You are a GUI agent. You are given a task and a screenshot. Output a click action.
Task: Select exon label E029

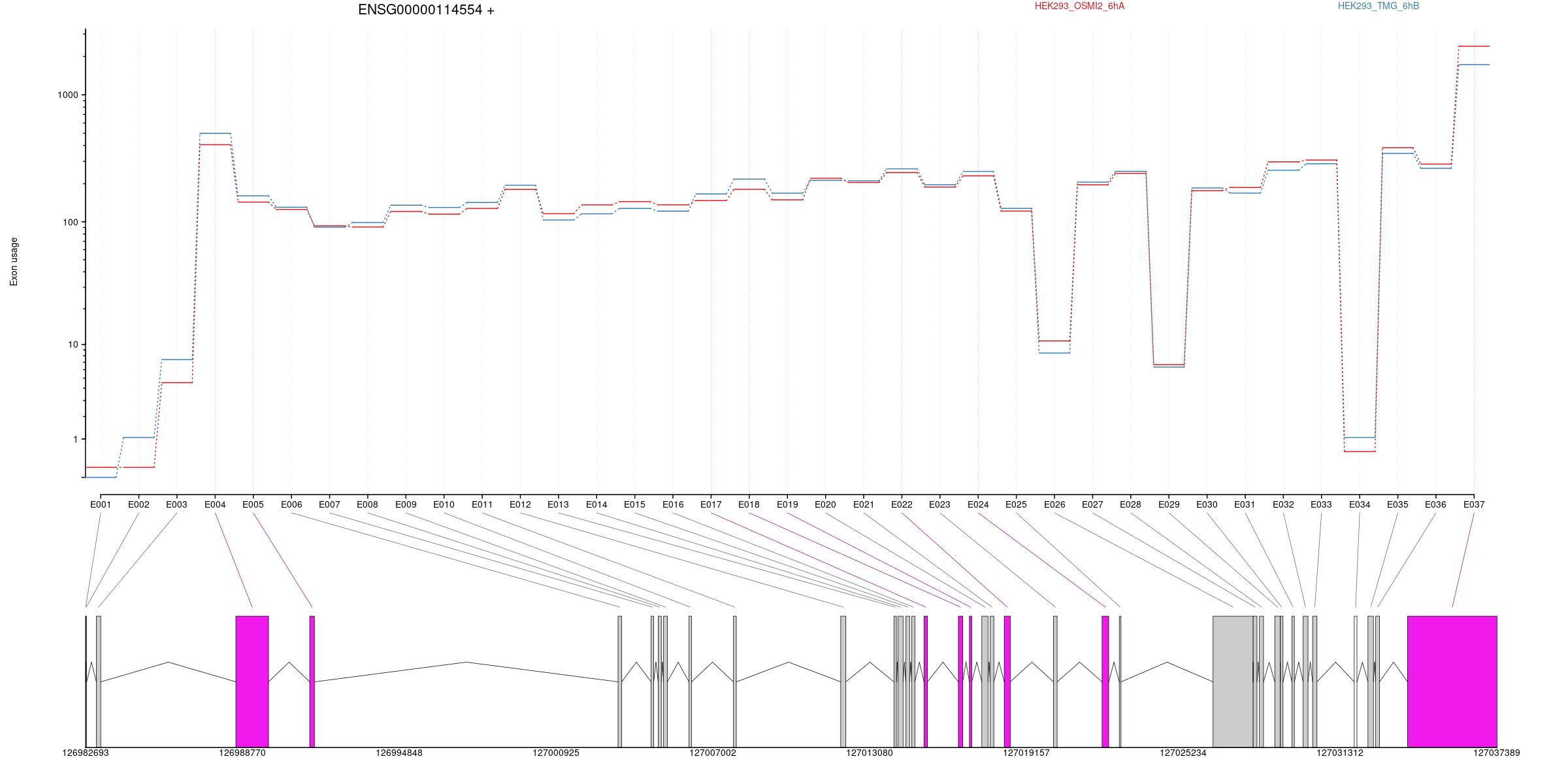(x=1169, y=504)
